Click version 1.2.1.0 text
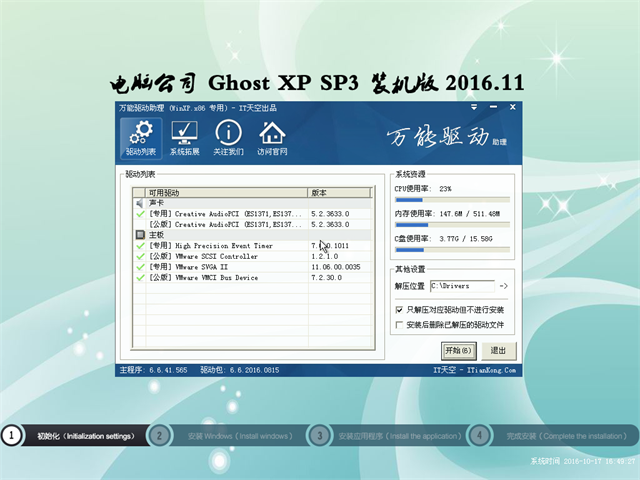Image resolution: width=640 pixels, height=480 pixels. click(x=325, y=256)
